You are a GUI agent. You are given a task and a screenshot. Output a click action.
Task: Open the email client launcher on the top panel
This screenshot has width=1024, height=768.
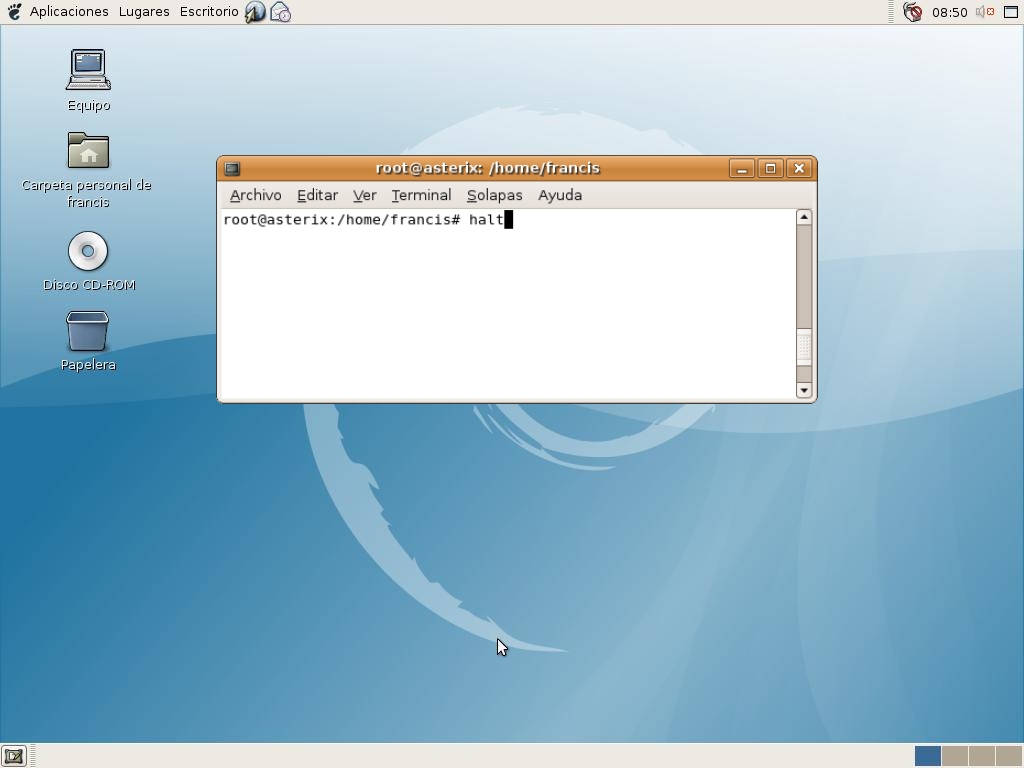[x=281, y=11]
